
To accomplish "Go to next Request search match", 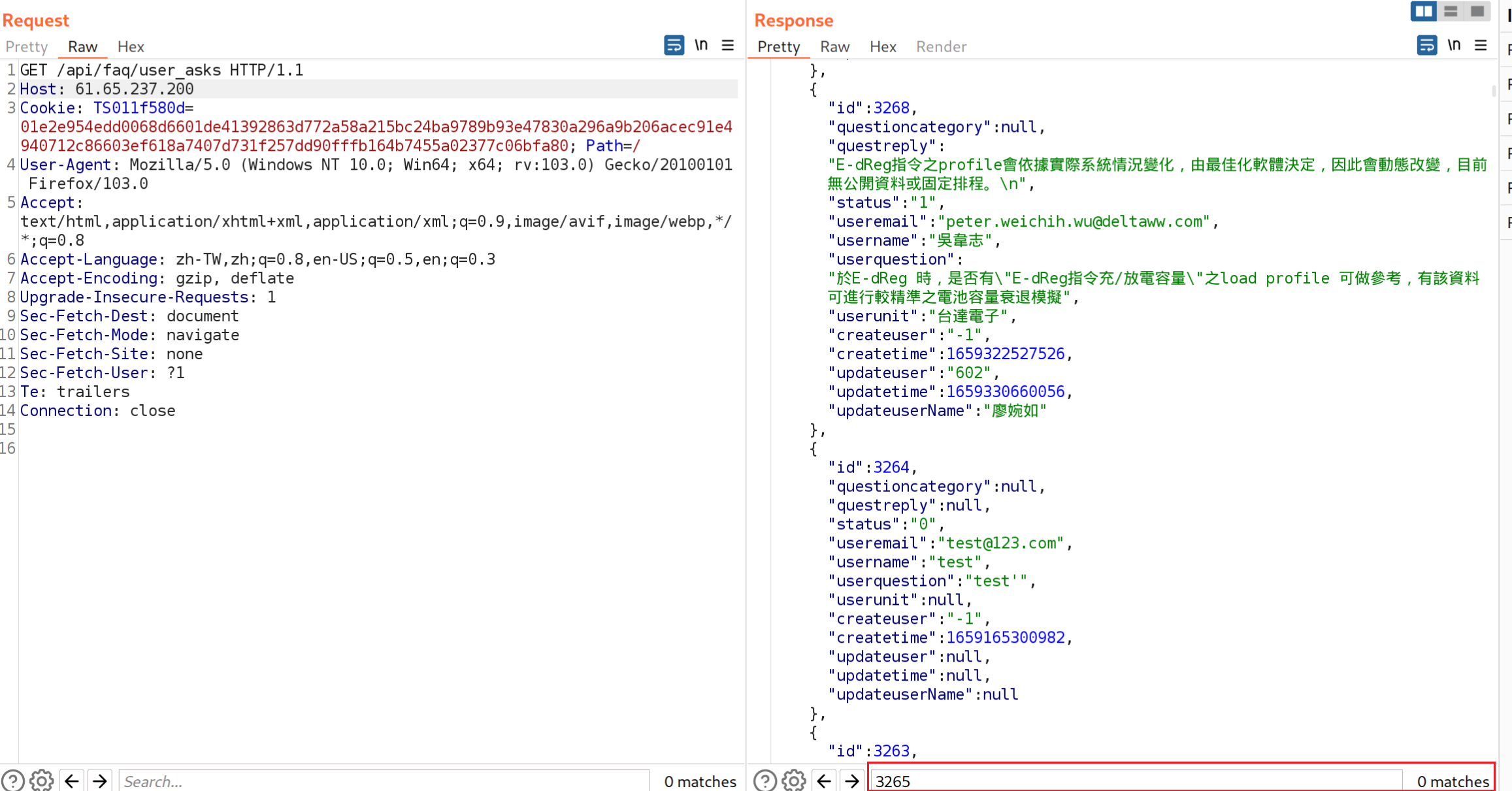I will (x=100, y=781).
